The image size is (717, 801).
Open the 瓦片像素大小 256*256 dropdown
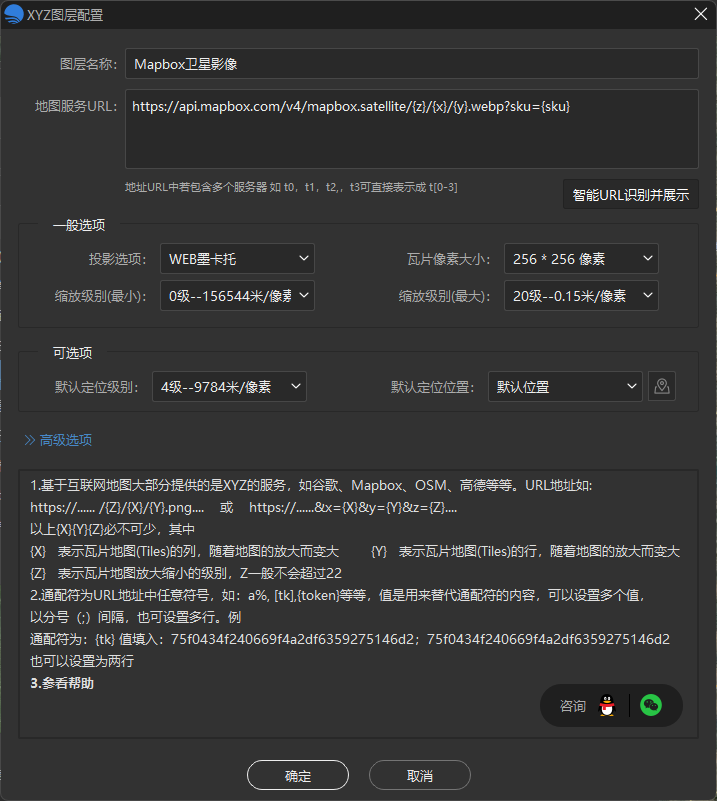coord(581,258)
